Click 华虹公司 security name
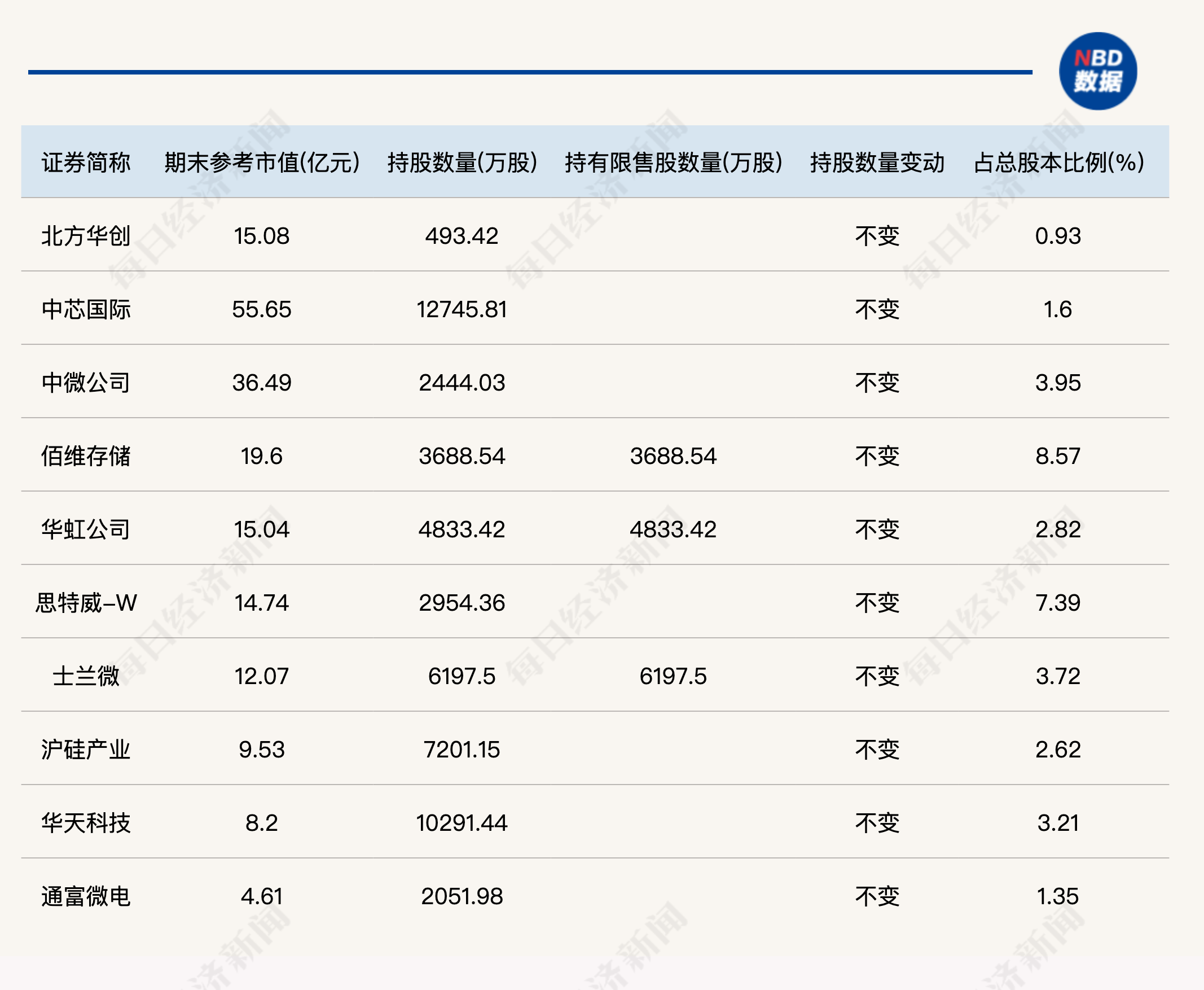1204x990 pixels. tap(86, 529)
